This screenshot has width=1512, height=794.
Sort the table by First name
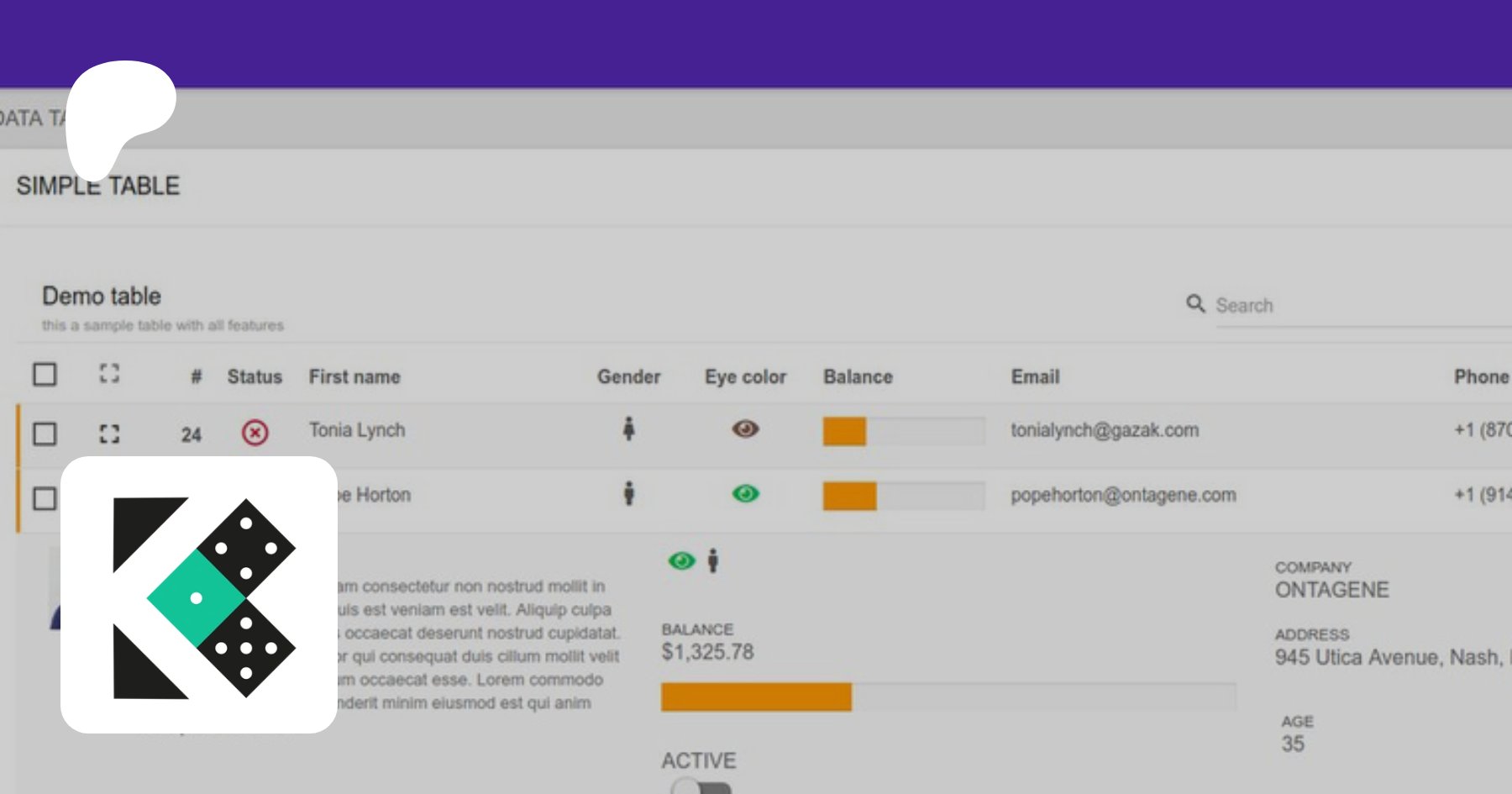(354, 376)
